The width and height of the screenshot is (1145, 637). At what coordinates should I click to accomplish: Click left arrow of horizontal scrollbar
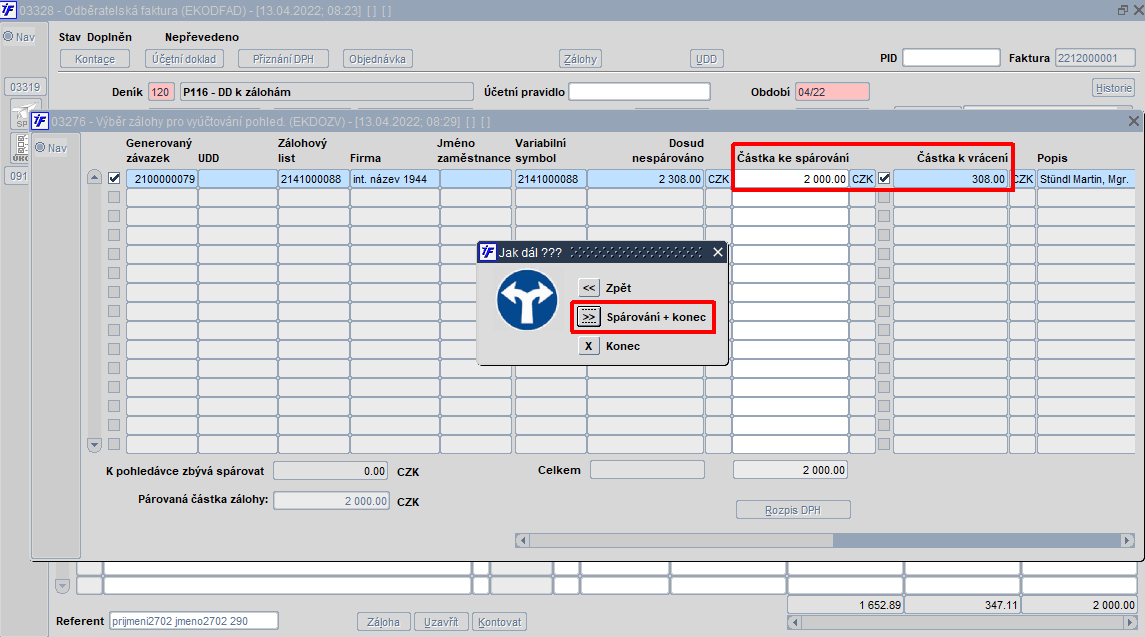point(521,541)
